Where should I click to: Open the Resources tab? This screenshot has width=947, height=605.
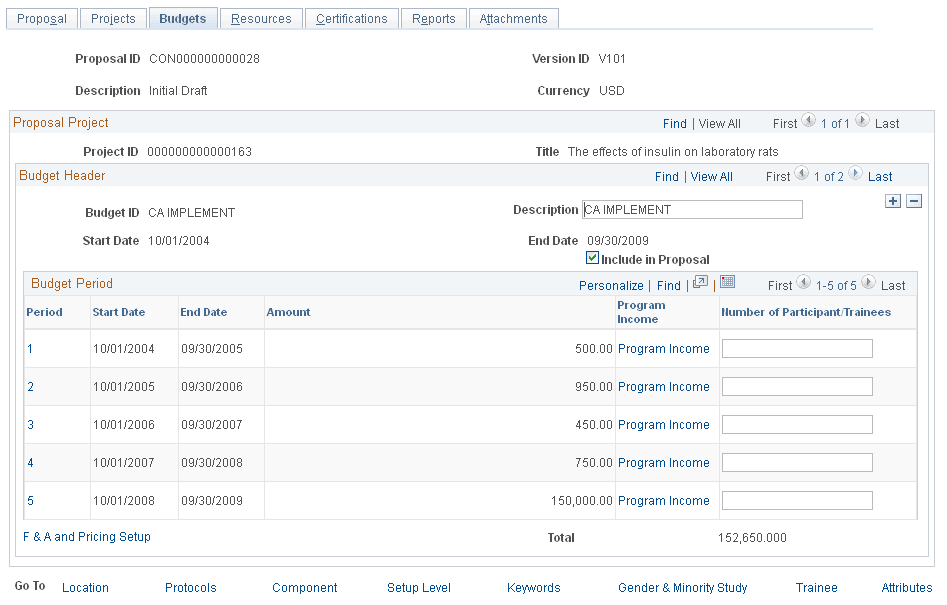[261, 17]
